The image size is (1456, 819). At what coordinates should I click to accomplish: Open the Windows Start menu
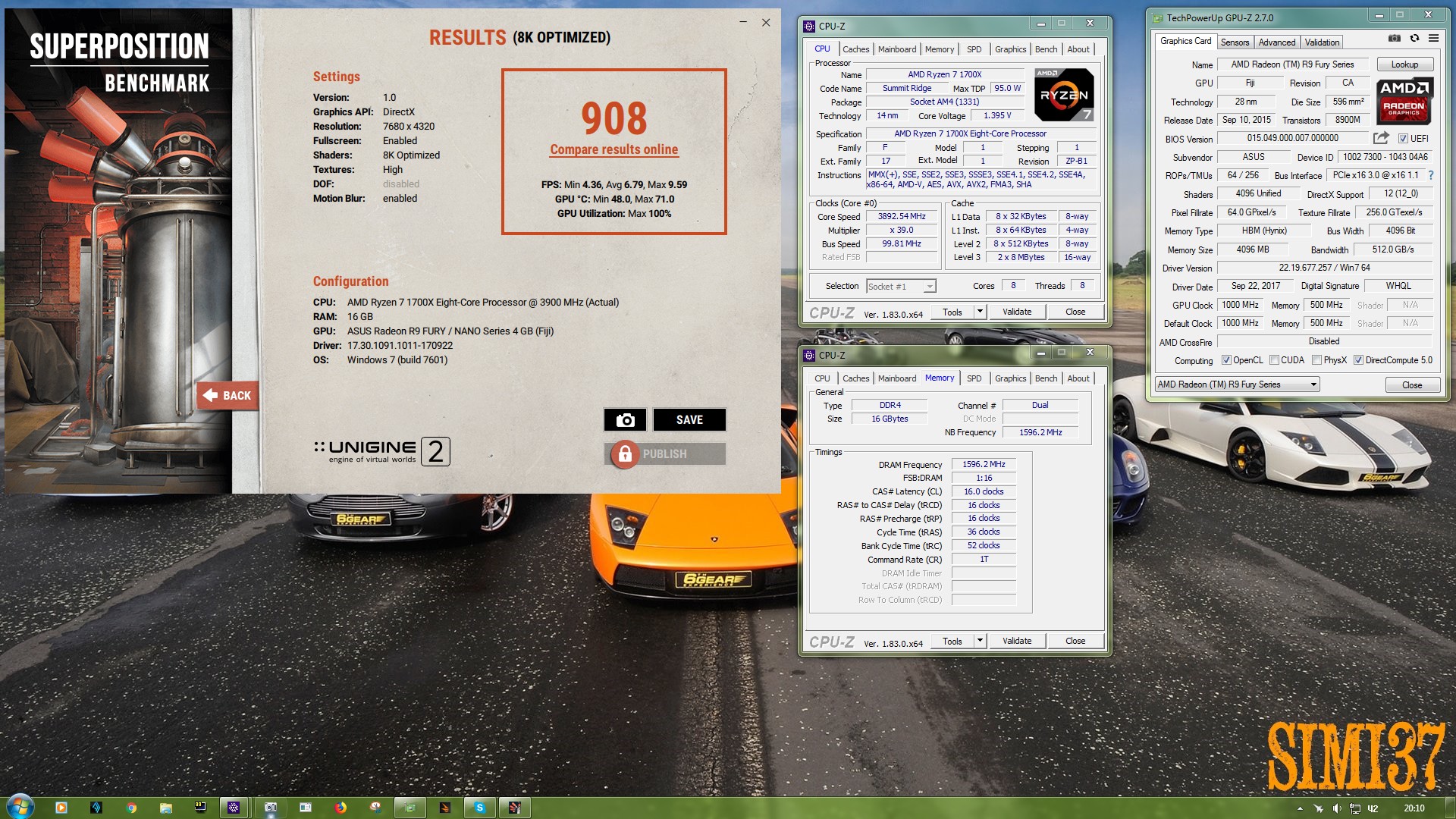click(20, 807)
